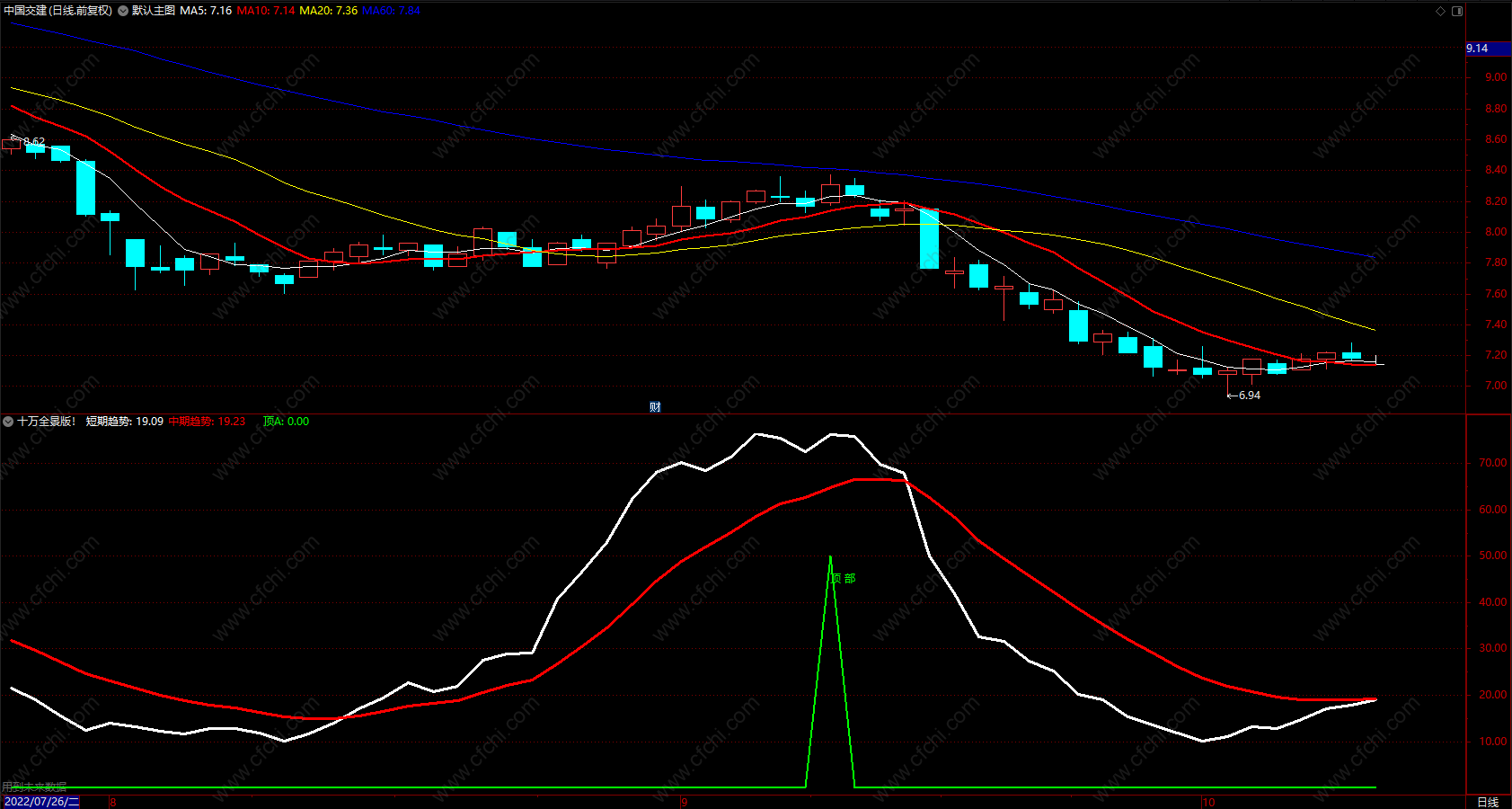This screenshot has height=809, width=1512.
Task: Expand the 十万全景版 sub-indicator dropdown arrow
Action: click(8, 422)
